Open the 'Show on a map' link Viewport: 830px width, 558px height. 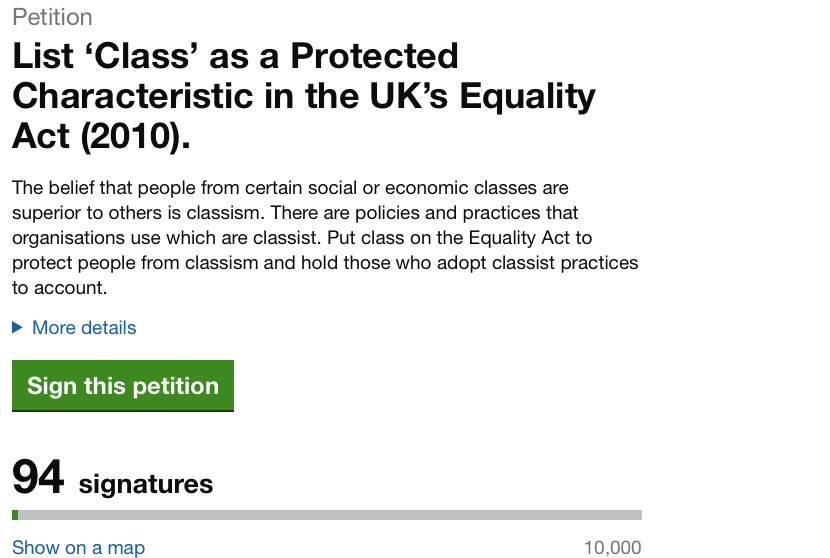[x=78, y=548]
